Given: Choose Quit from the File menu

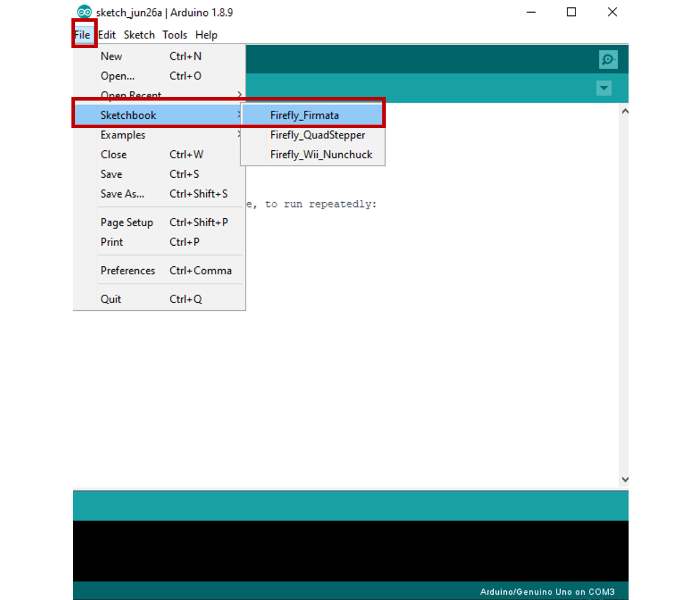Looking at the screenshot, I should (159, 299).
